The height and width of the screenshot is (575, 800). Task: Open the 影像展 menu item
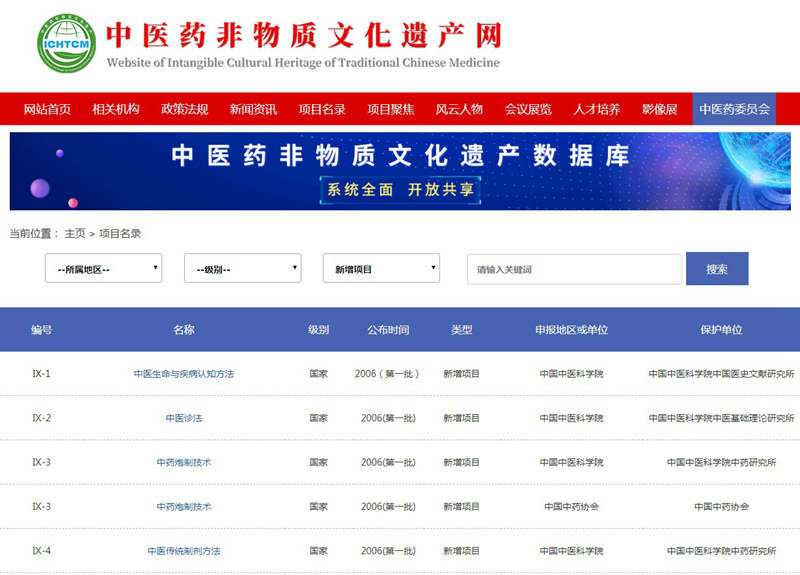(659, 109)
